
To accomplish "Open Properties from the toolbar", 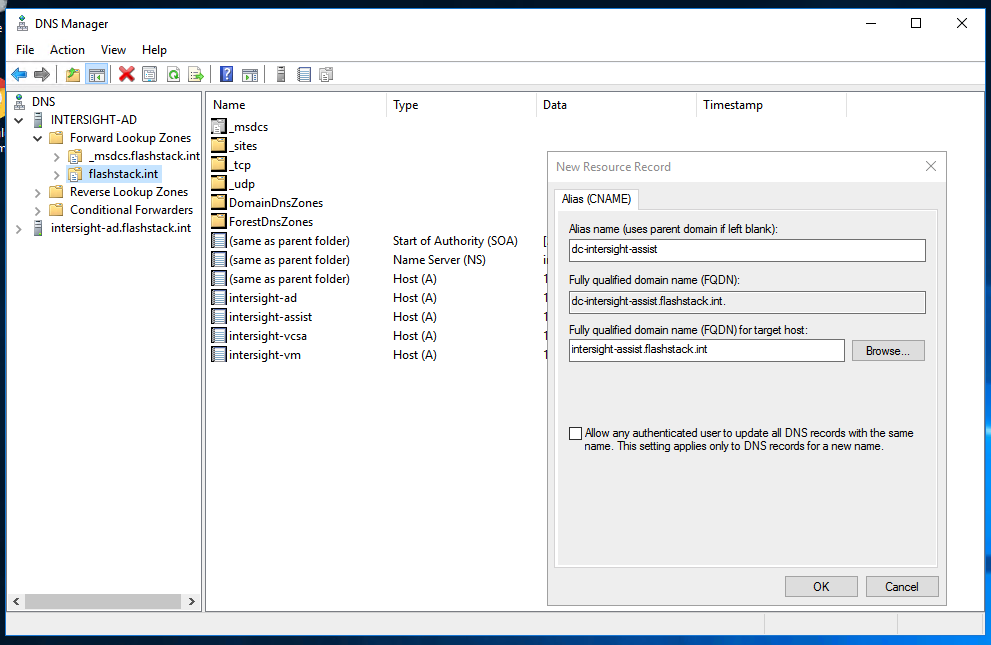I will pos(150,74).
